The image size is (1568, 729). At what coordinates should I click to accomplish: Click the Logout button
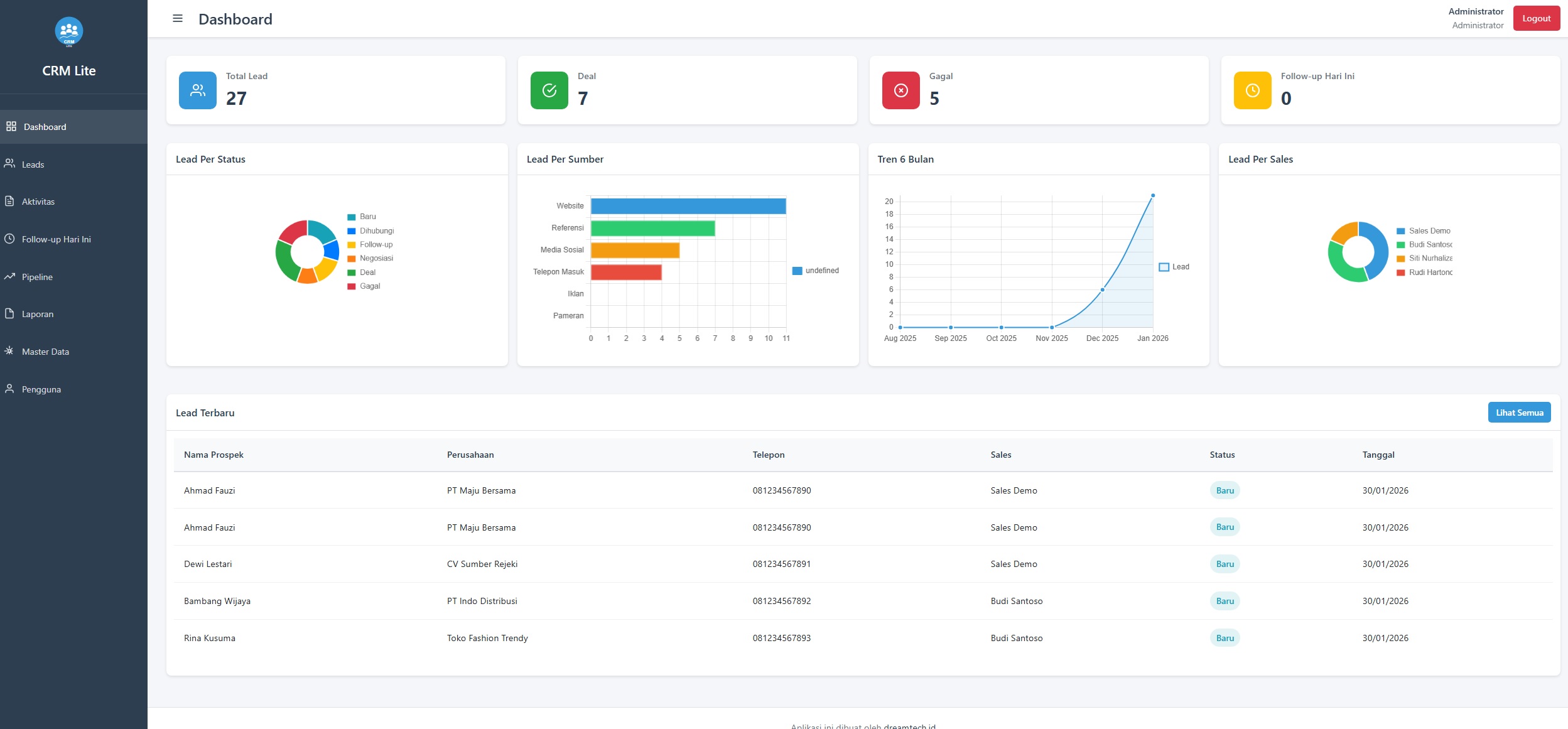point(1536,18)
